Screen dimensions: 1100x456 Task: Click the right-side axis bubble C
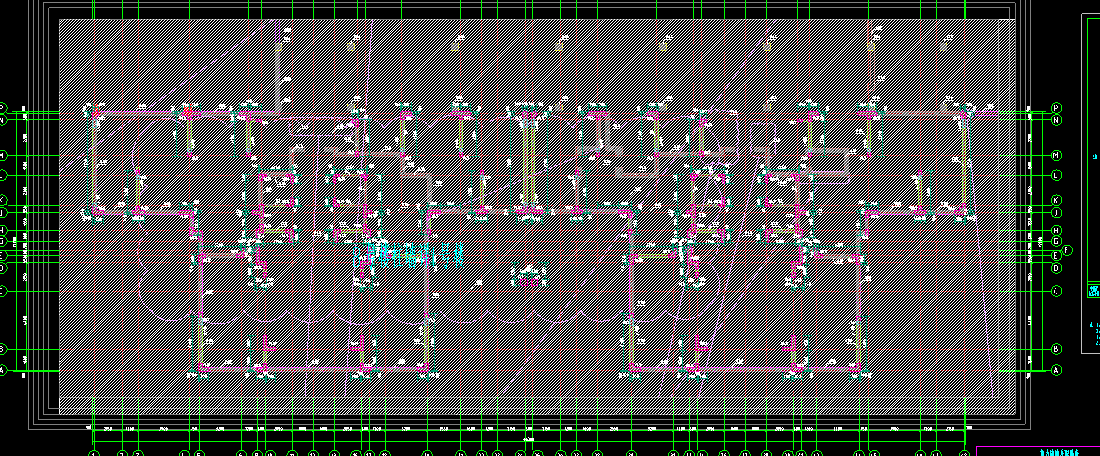point(1057,290)
